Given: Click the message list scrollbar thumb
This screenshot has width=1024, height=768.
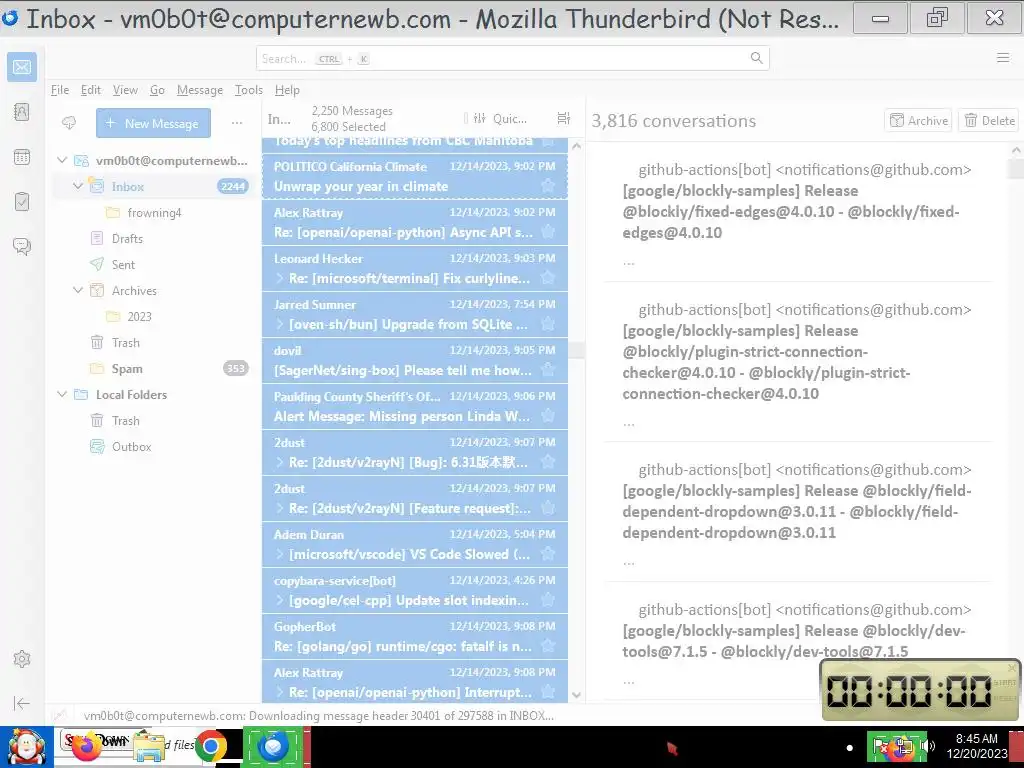Looking at the screenshot, I should coord(576,350).
